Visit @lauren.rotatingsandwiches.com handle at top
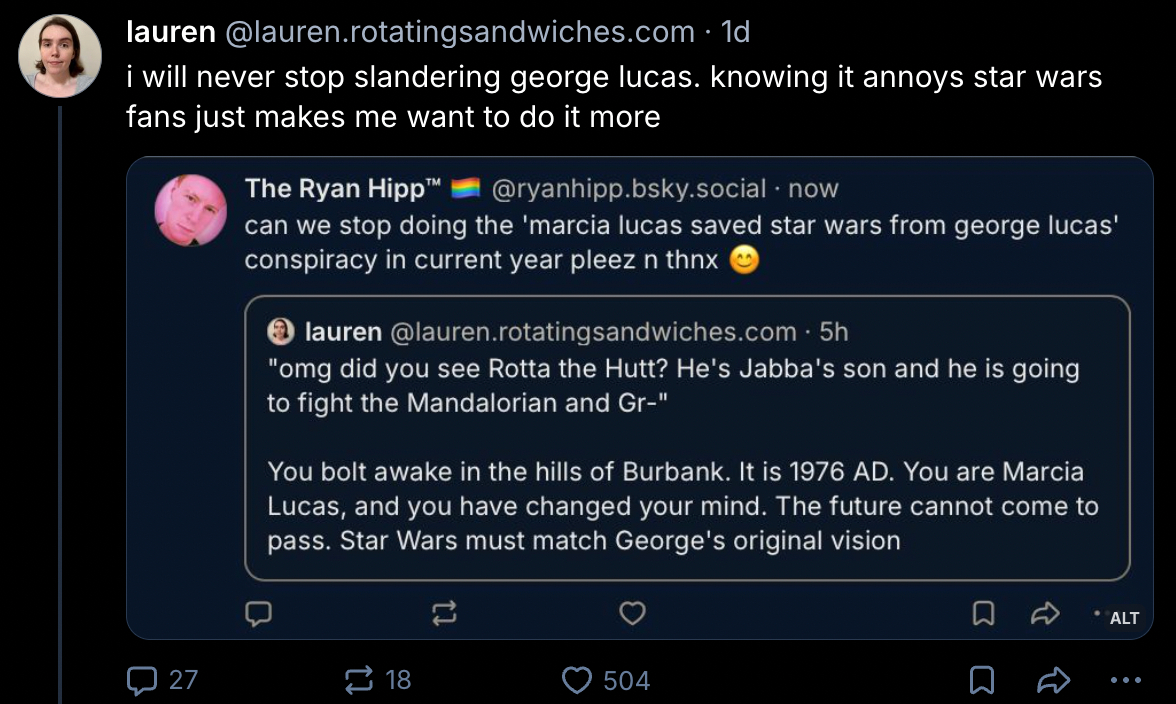1176x704 pixels. click(461, 33)
